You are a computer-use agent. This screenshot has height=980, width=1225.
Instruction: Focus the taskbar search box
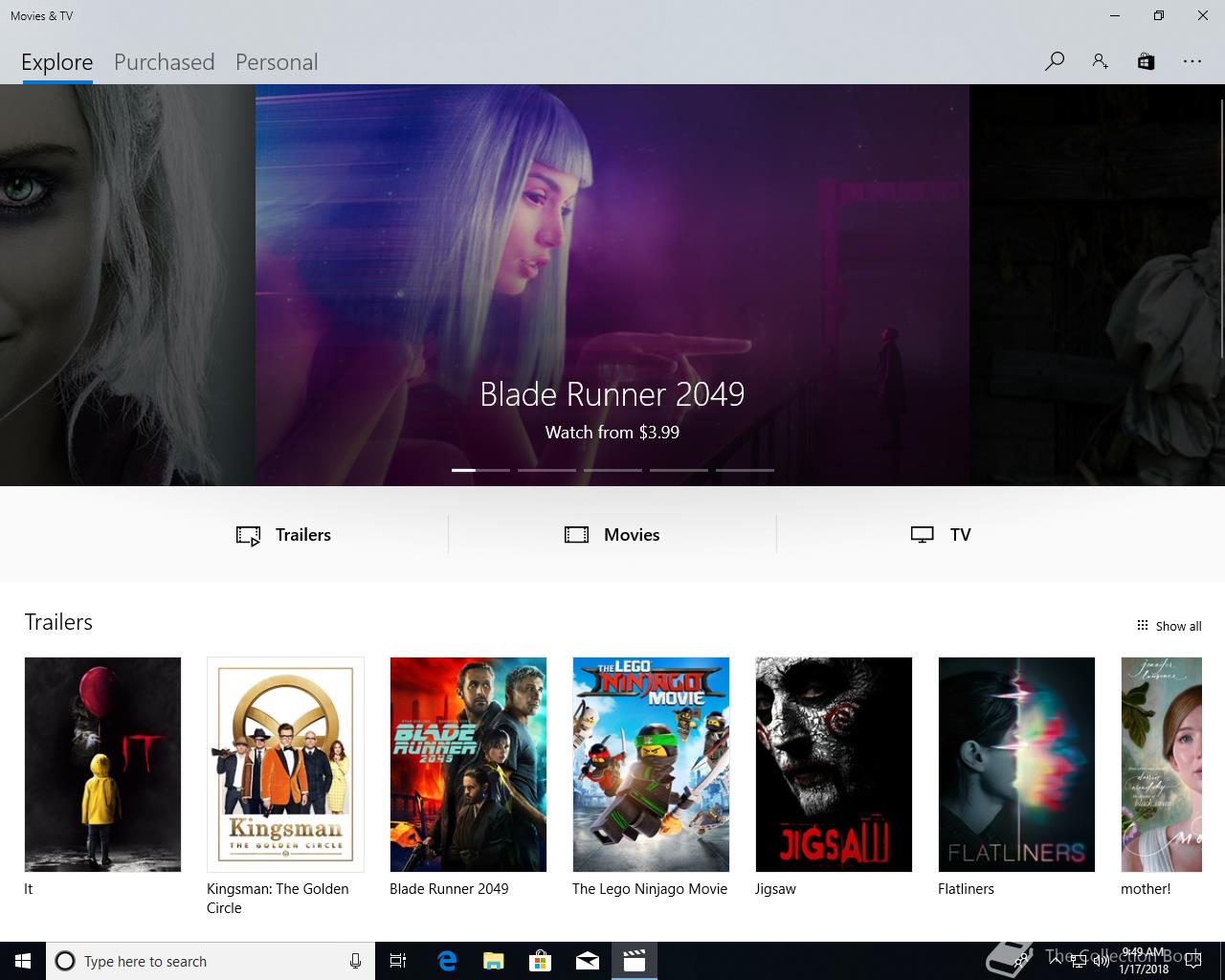(211, 961)
